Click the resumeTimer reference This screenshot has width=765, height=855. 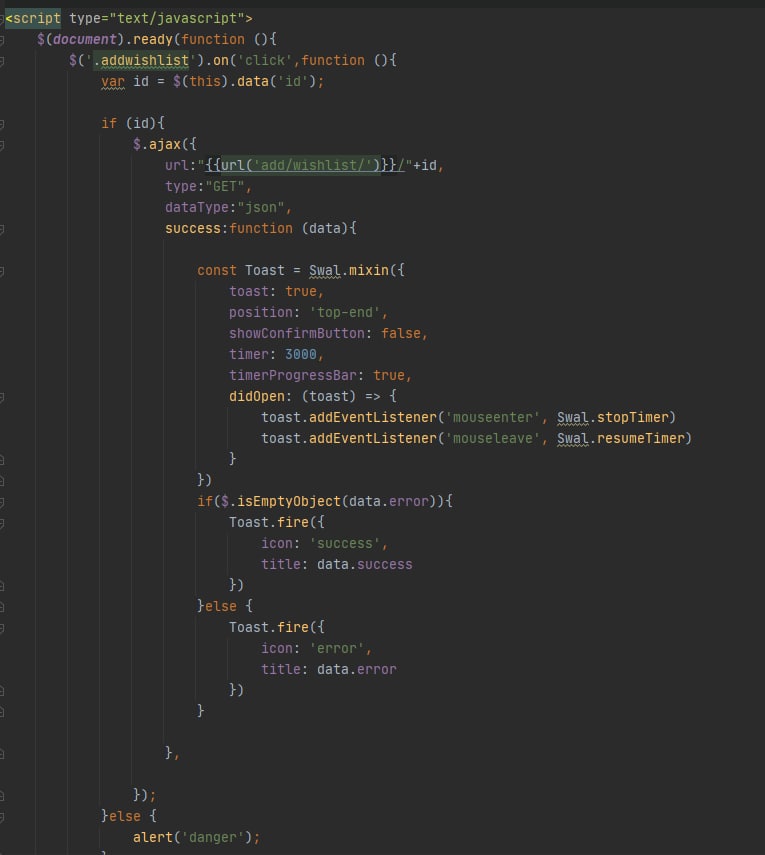641,439
